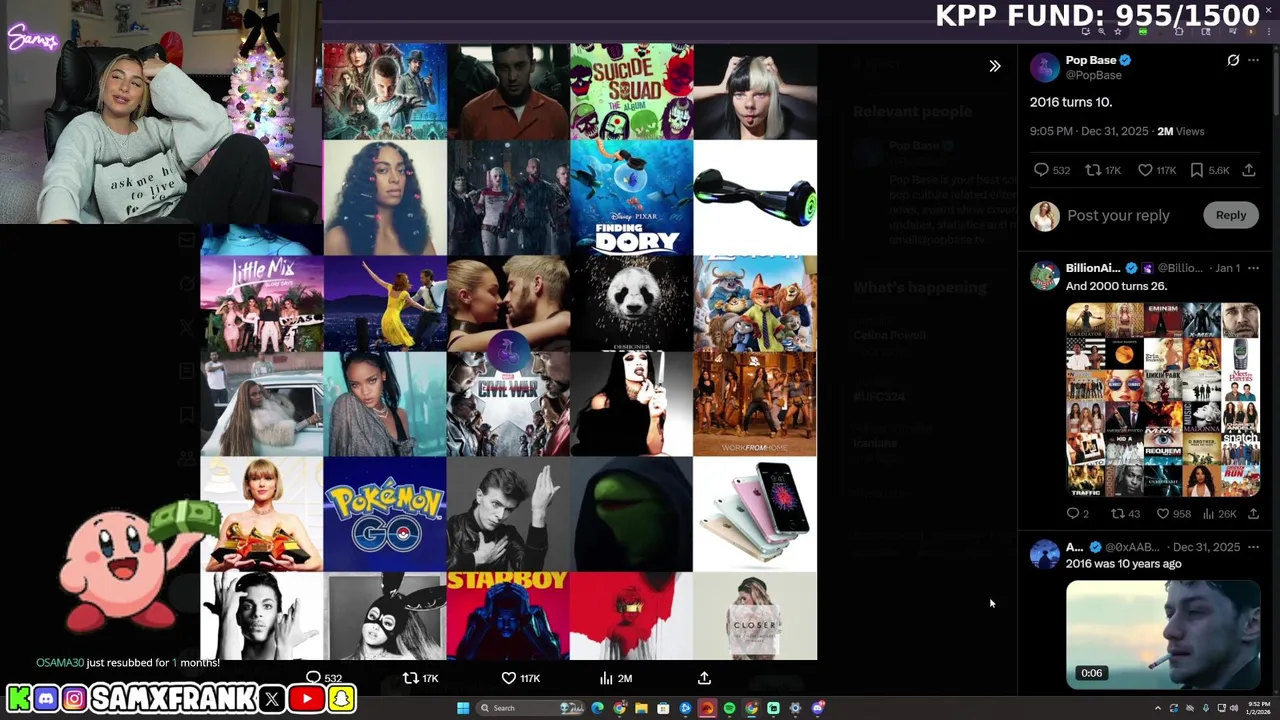Open the clock showing 9:52 PM
1280x720 pixels.
tap(1258, 708)
